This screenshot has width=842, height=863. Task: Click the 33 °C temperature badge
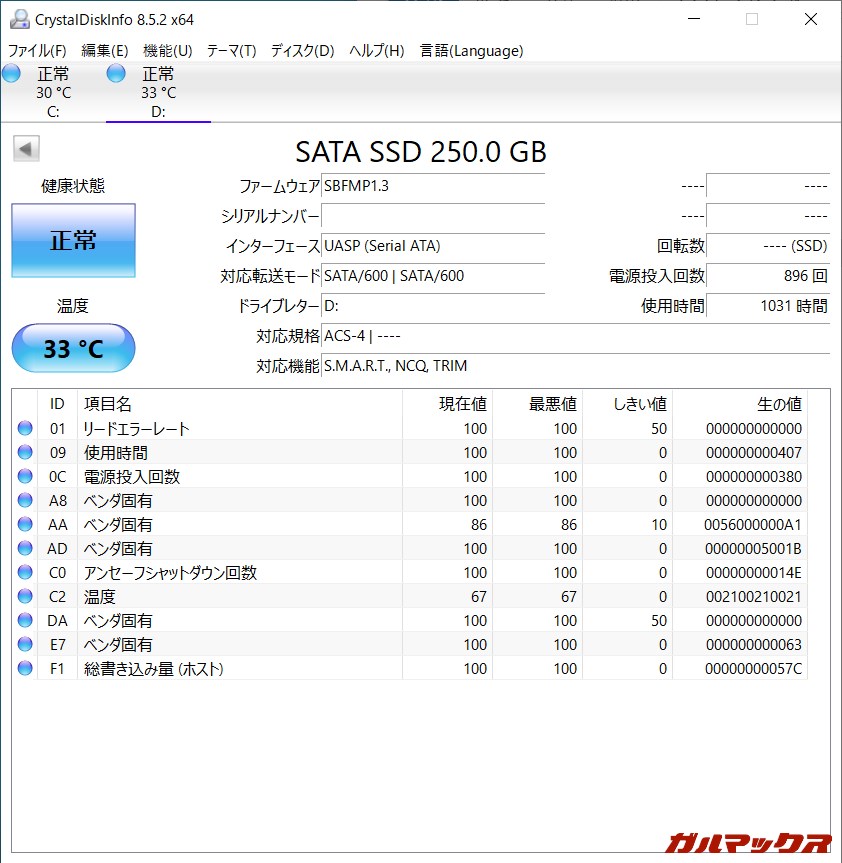[x=72, y=348]
